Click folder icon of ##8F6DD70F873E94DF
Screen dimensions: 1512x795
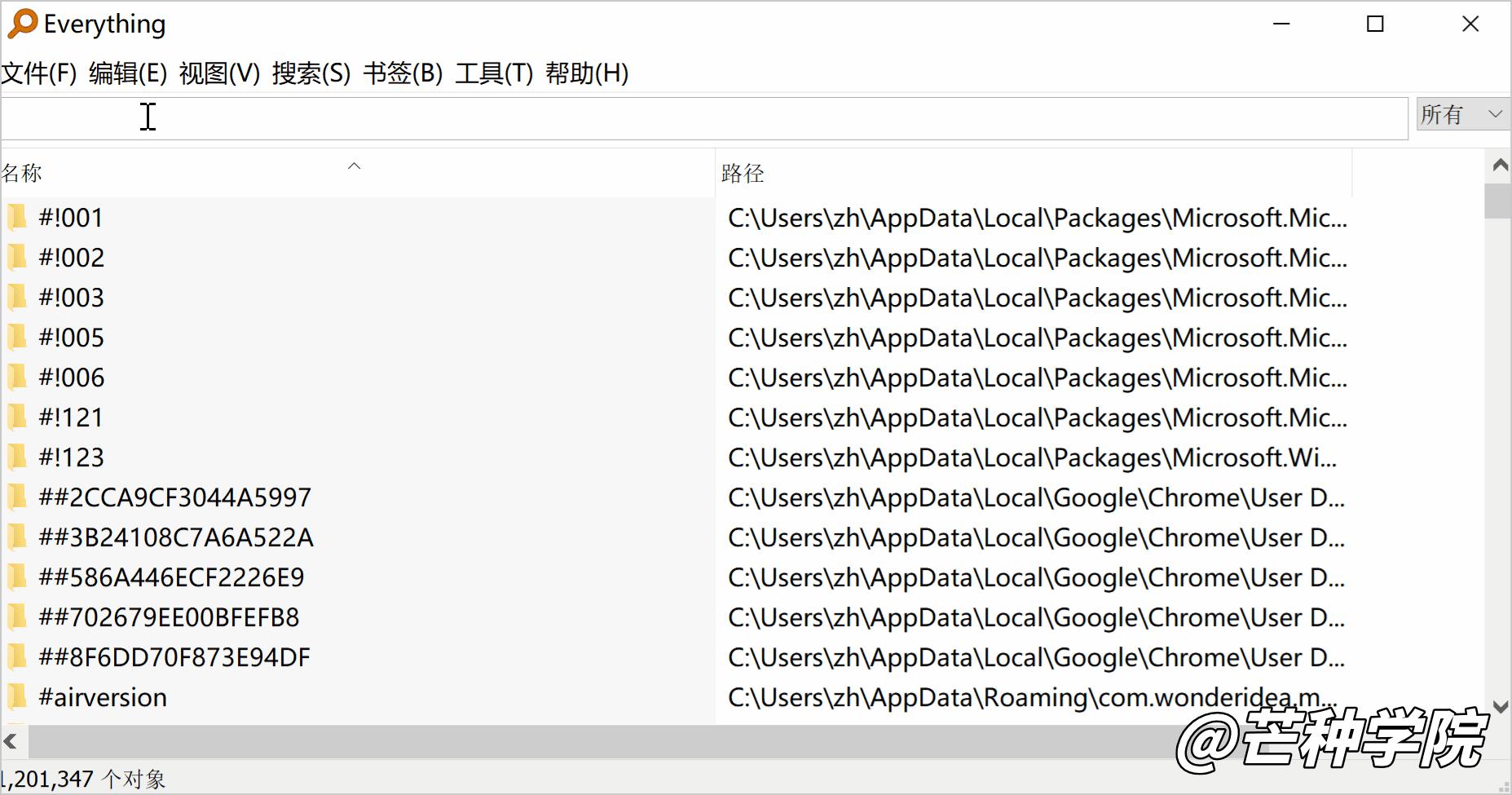[17, 657]
